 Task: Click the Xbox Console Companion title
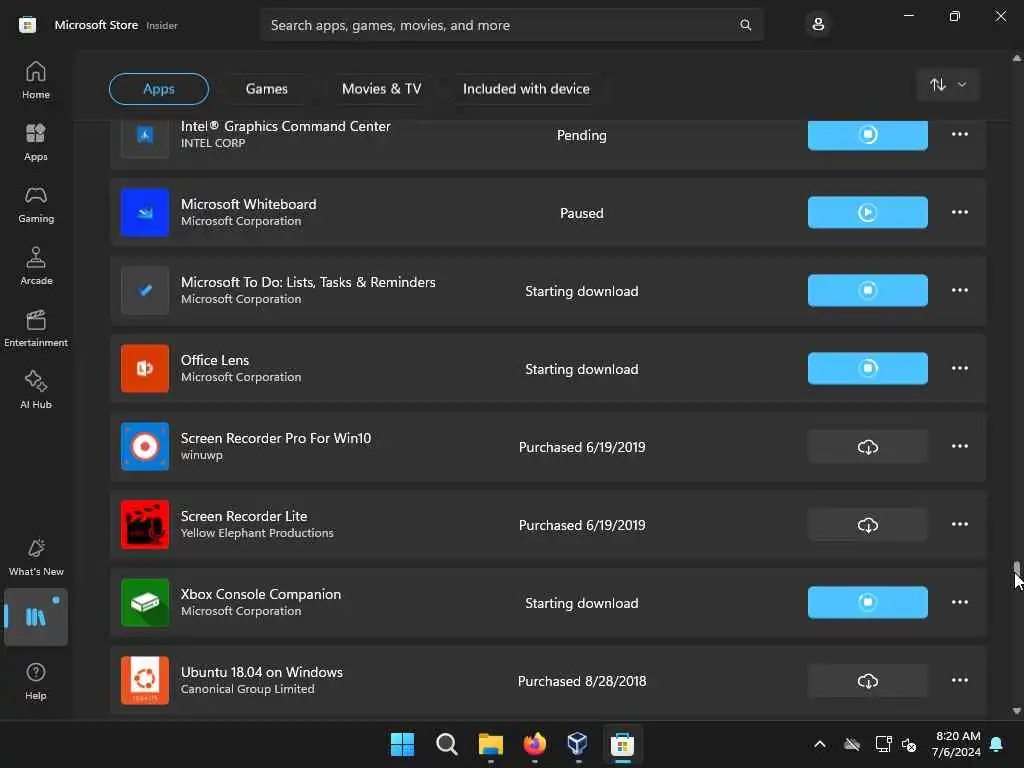pyautogui.click(x=261, y=594)
